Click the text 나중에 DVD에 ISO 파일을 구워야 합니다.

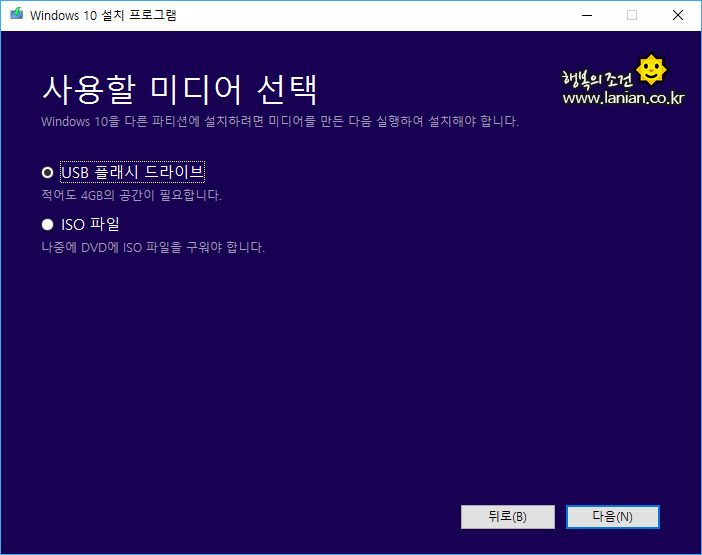(x=153, y=247)
